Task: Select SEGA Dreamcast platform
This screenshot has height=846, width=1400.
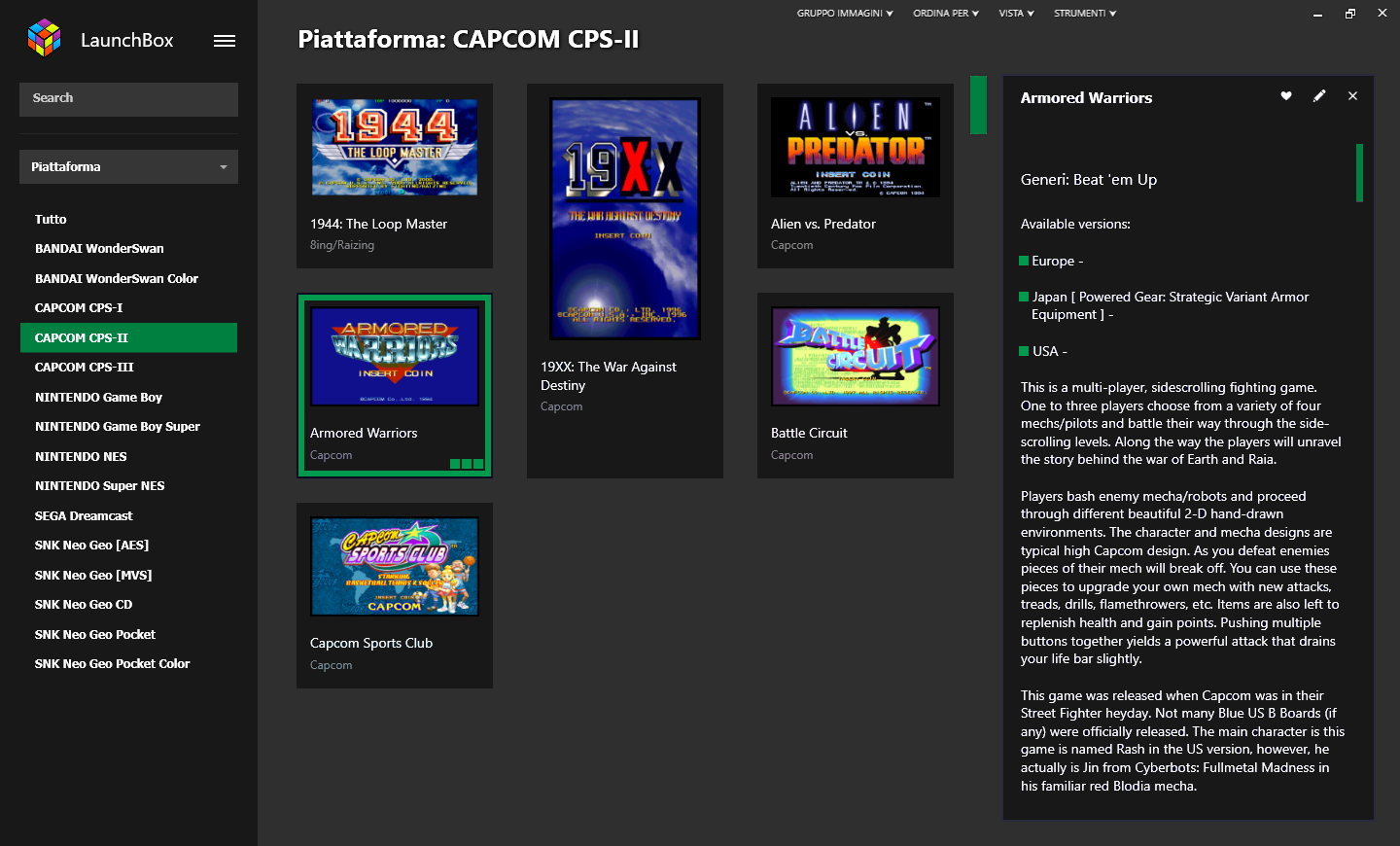Action: point(128,516)
